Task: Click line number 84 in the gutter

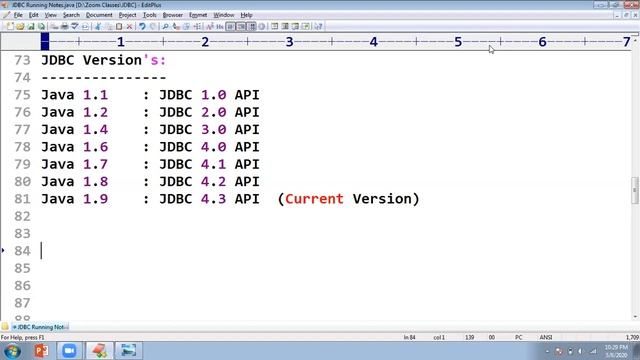Action: (22, 251)
